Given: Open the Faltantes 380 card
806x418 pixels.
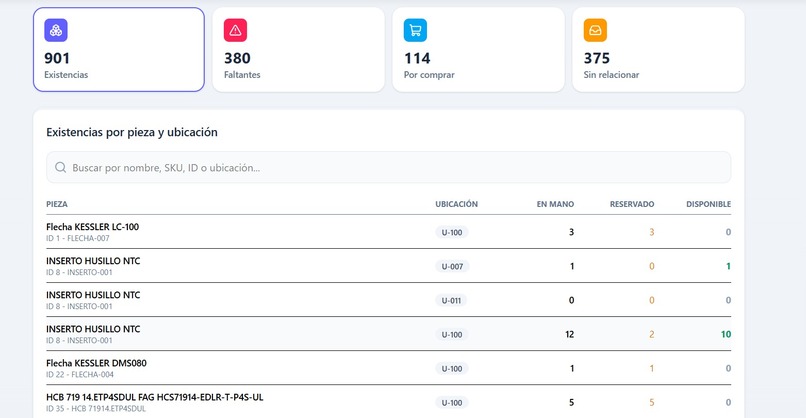Looking at the screenshot, I should tap(299, 50).
